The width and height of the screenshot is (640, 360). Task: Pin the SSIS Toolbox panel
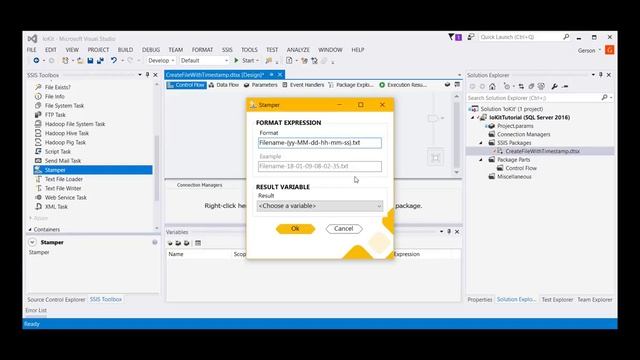coord(147,75)
